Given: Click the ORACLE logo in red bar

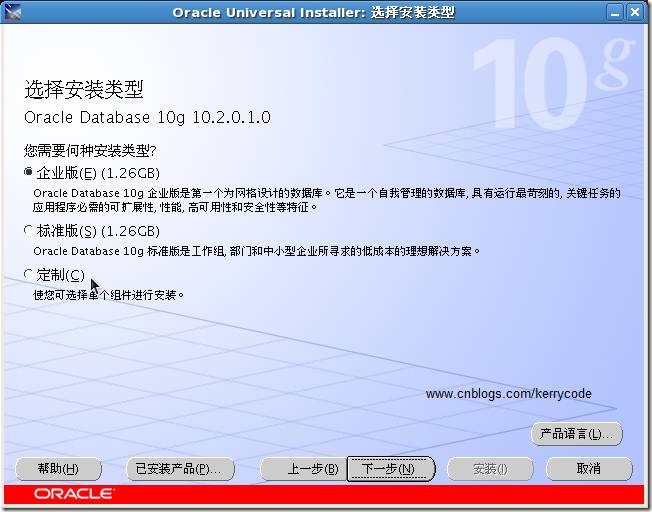Looking at the screenshot, I should tap(74, 494).
